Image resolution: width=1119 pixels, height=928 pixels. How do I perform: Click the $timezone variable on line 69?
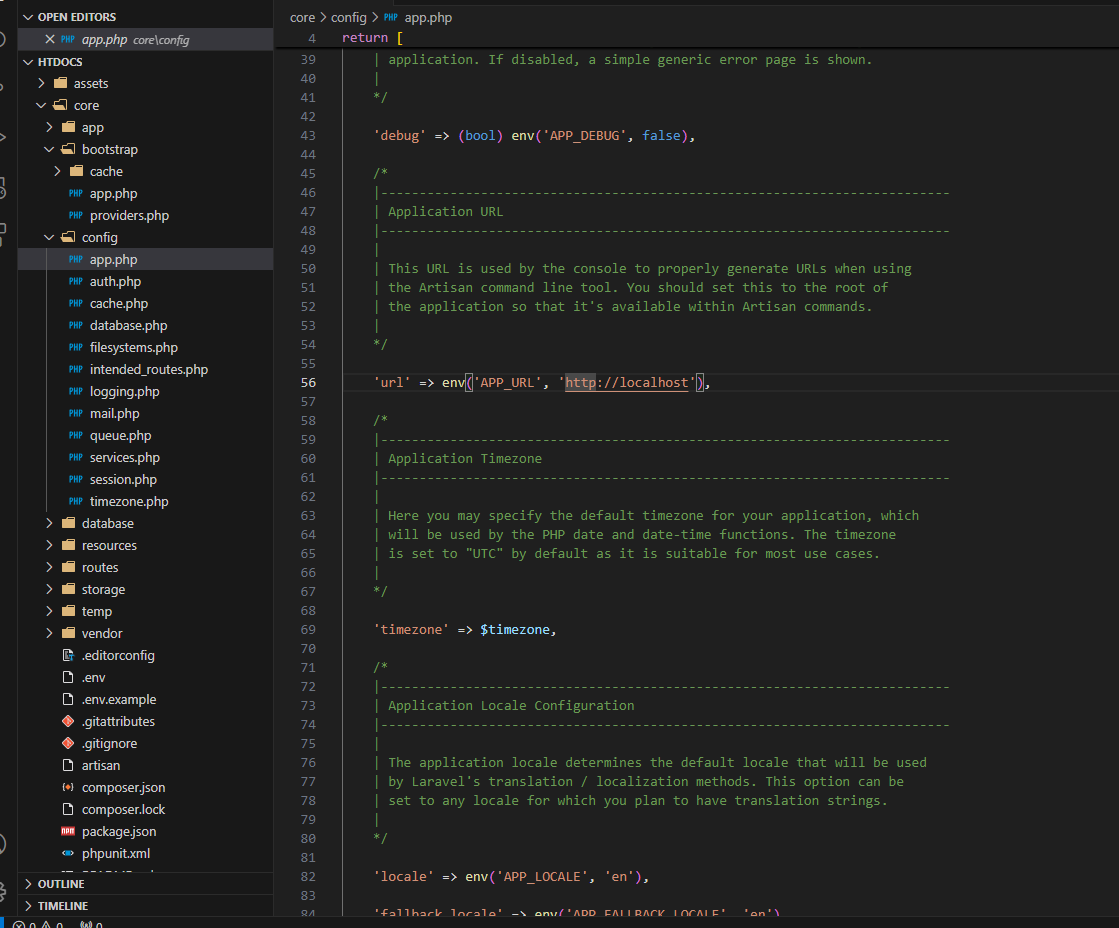(x=515, y=630)
